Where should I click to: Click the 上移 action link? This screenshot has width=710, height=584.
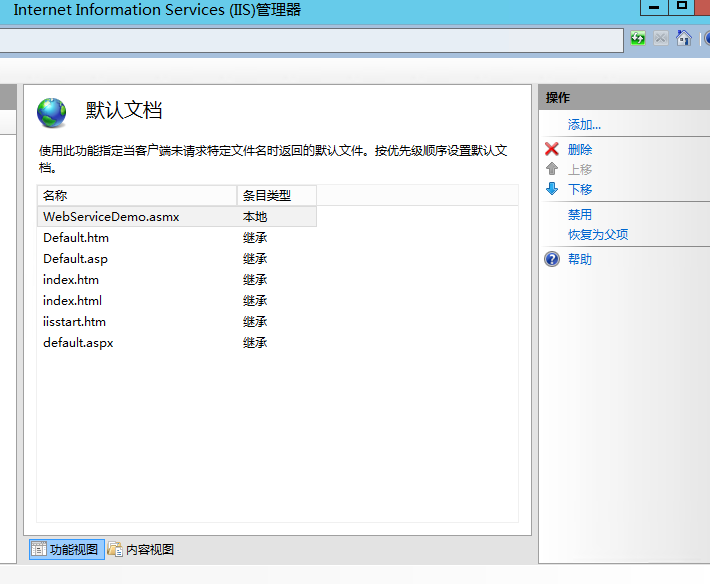(x=580, y=169)
